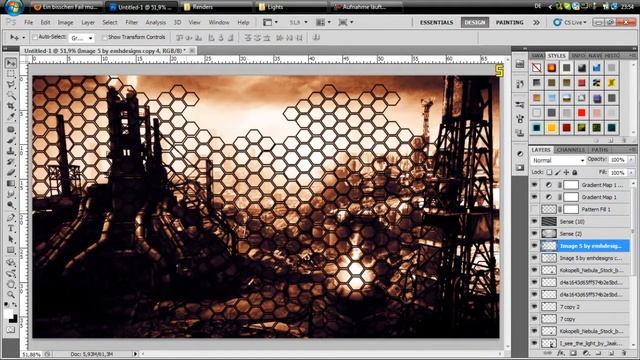
Task: Select the Lasso tool
Action: 11,84
